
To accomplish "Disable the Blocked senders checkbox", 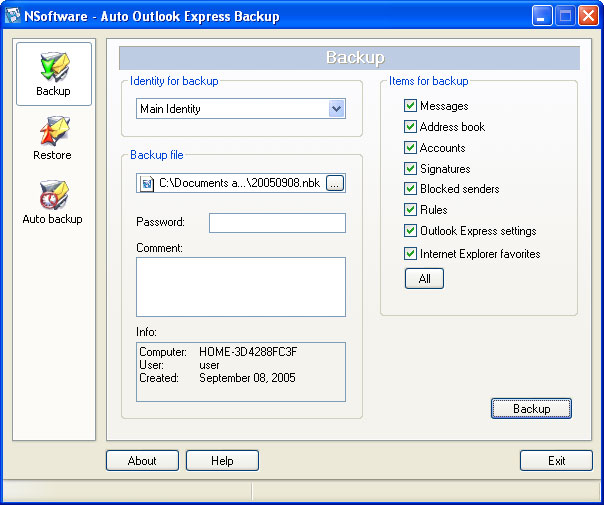I will 410,189.
